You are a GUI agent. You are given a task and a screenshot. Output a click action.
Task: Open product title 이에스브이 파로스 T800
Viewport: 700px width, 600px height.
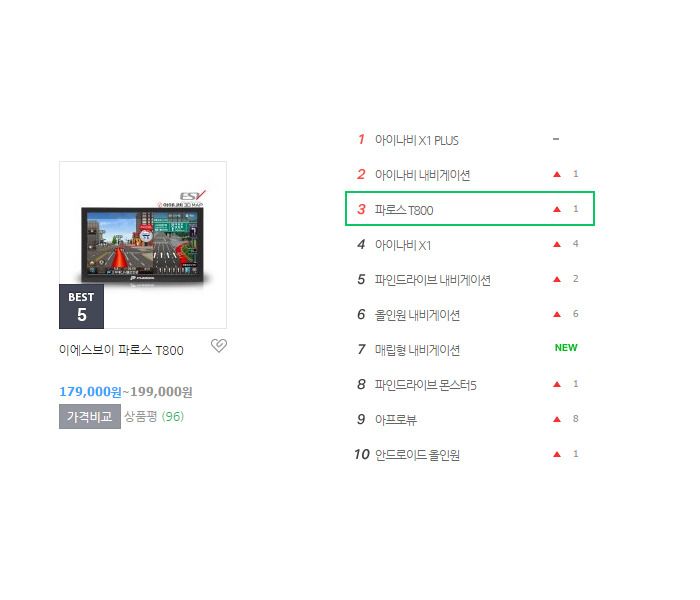click(x=121, y=350)
